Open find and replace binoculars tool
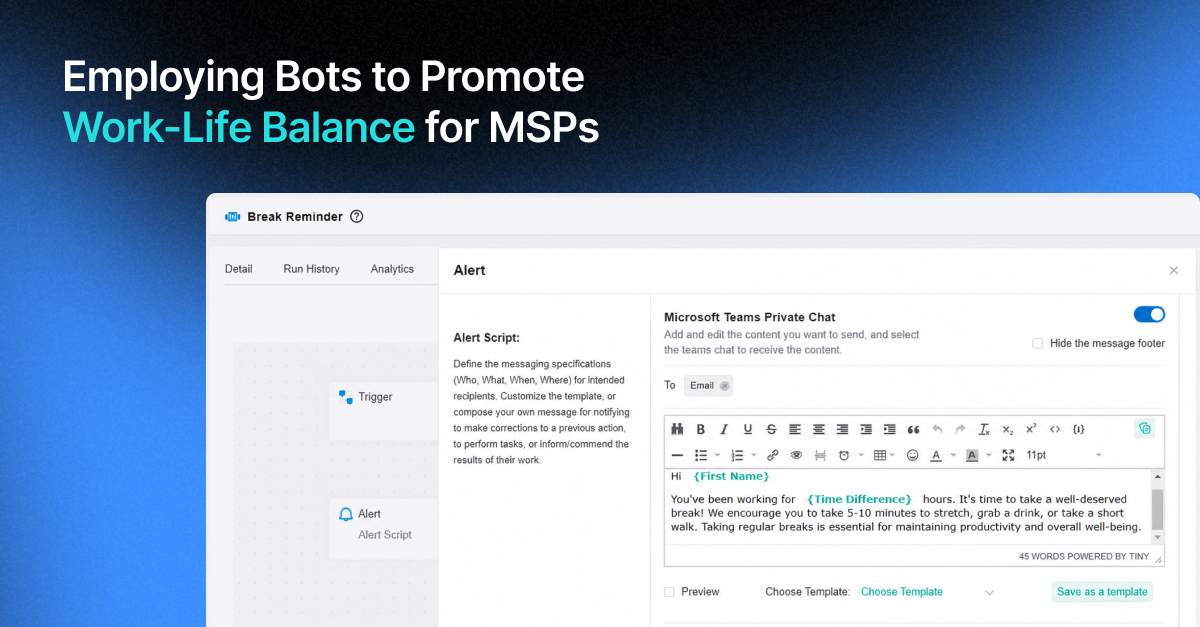 pyautogui.click(x=677, y=429)
